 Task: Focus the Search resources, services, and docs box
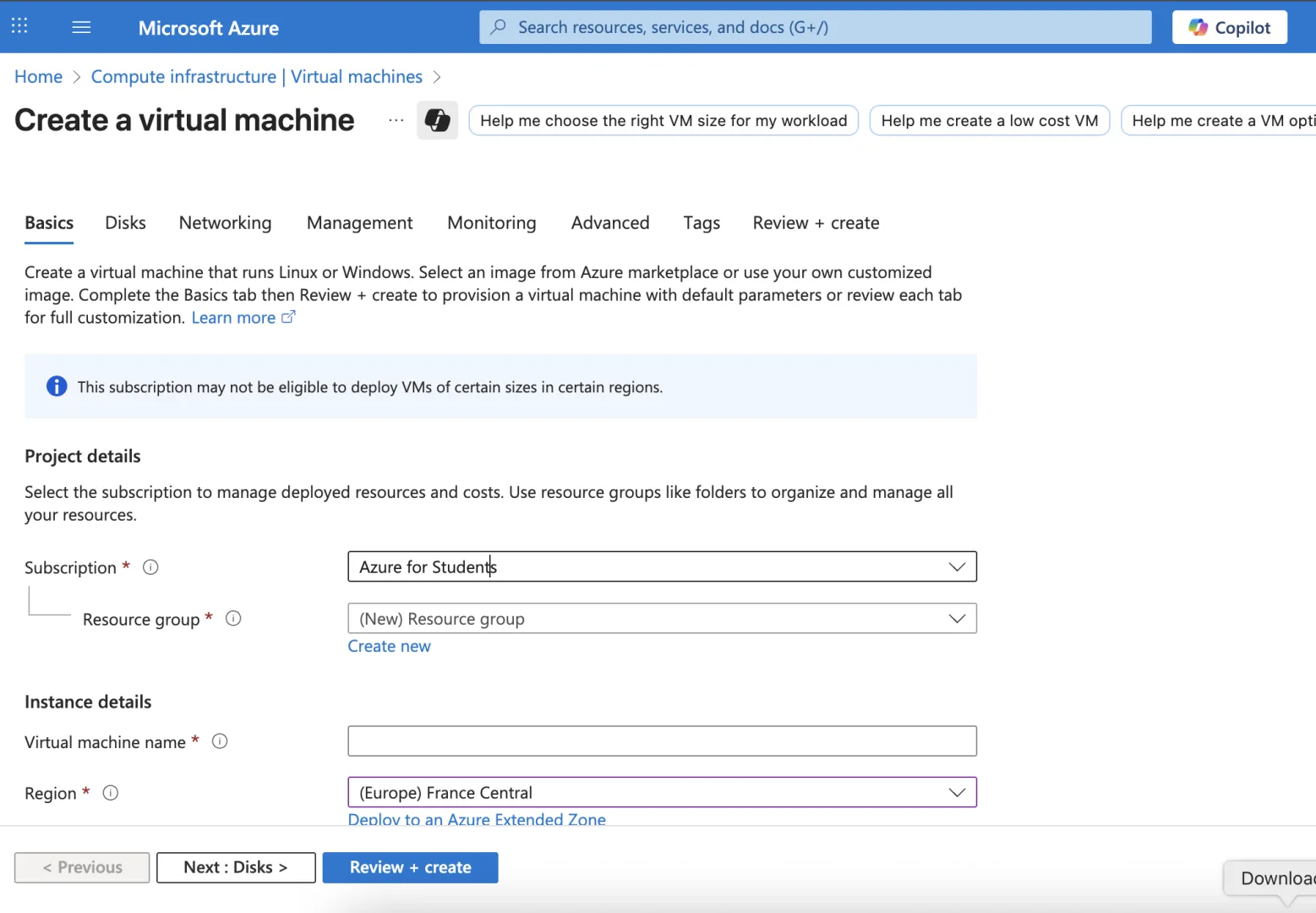(816, 27)
